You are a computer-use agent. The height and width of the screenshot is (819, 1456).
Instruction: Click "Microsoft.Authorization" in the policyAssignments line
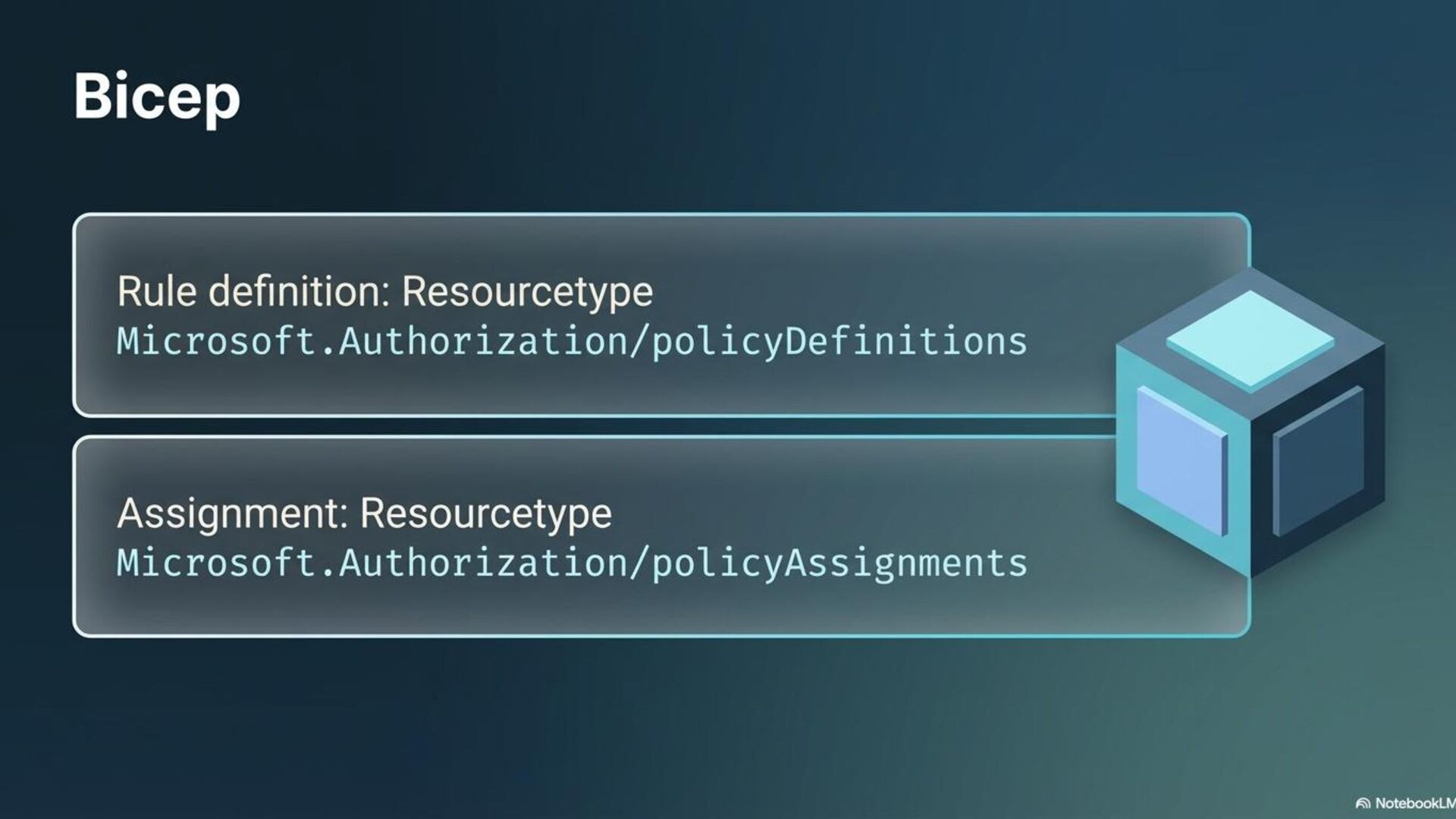(x=372, y=563)
